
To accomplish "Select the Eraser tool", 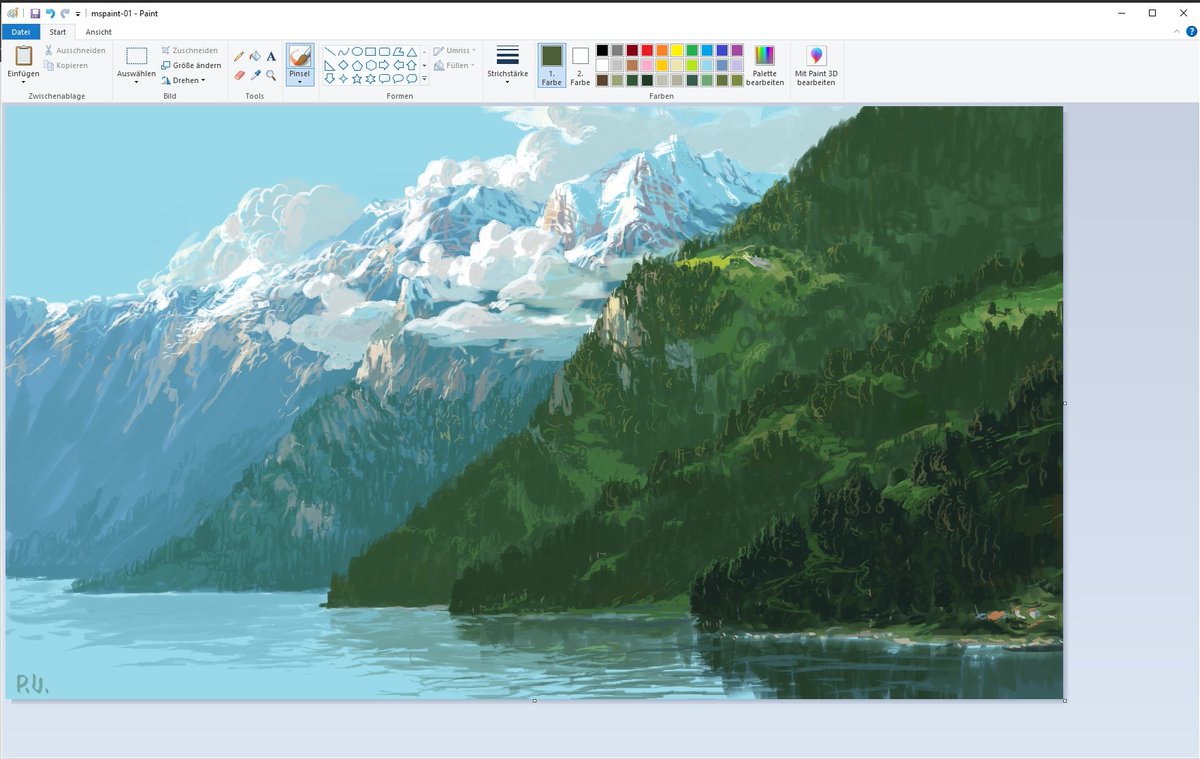I will pos(240,76).
